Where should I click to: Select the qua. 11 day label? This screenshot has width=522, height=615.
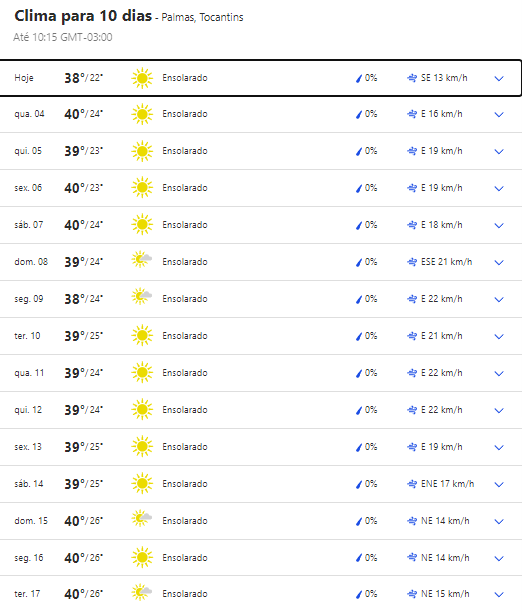click(x=29, y=373)
